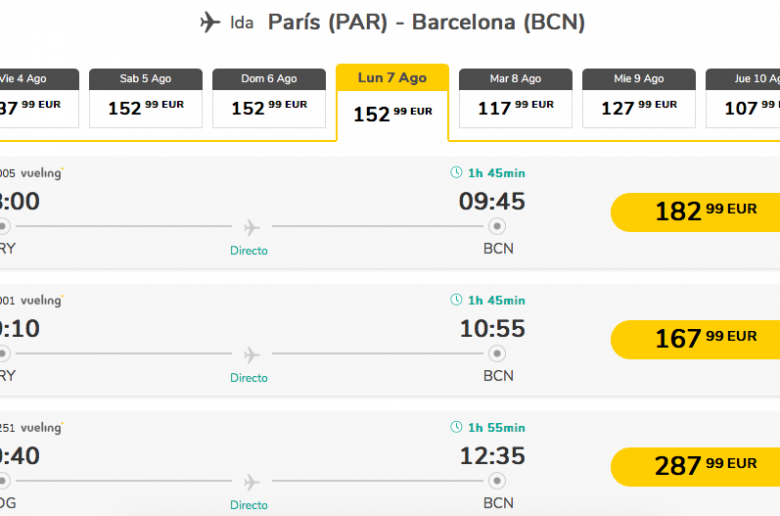Choose the 182.99 EUR fare button
The width and height of the screenshot is (780, 516).
pyautogui.click(x=695, y=212)
